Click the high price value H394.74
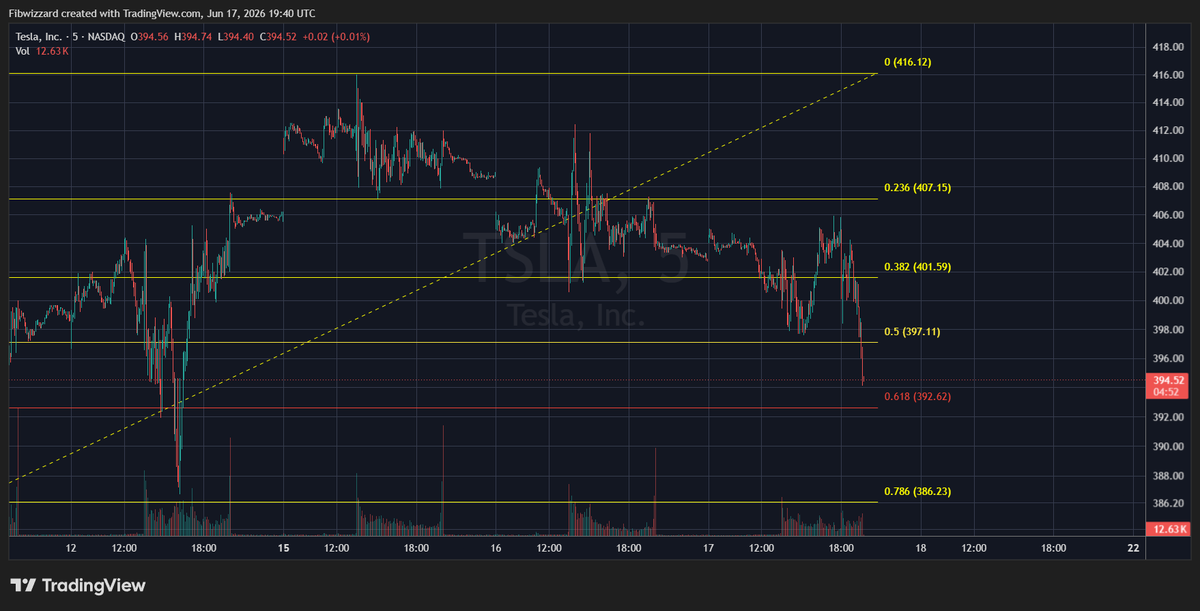The image size is (1200, 611). 192,37
